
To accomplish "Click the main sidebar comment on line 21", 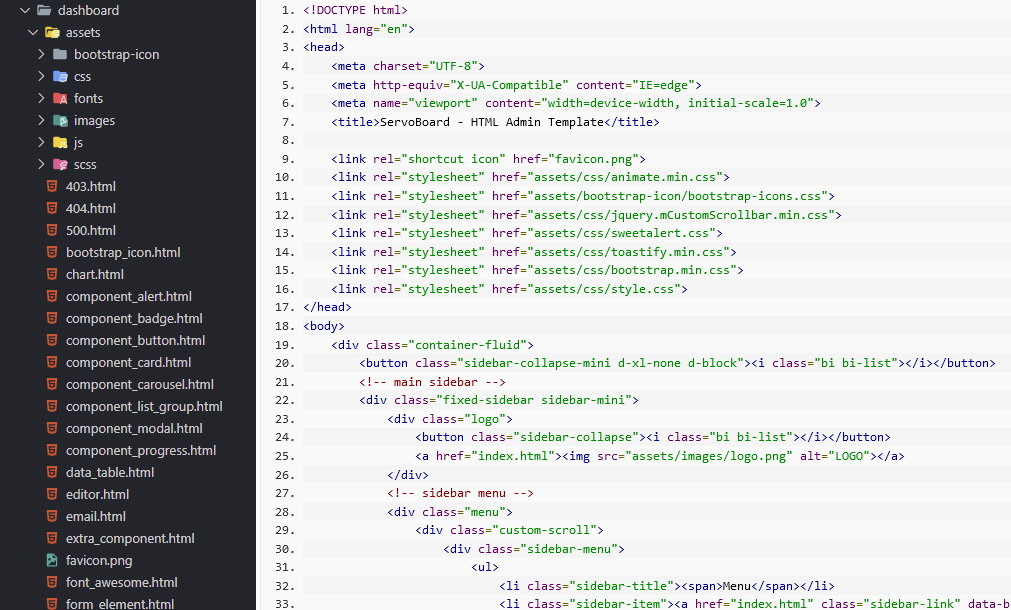I will [x=433, y=382].
